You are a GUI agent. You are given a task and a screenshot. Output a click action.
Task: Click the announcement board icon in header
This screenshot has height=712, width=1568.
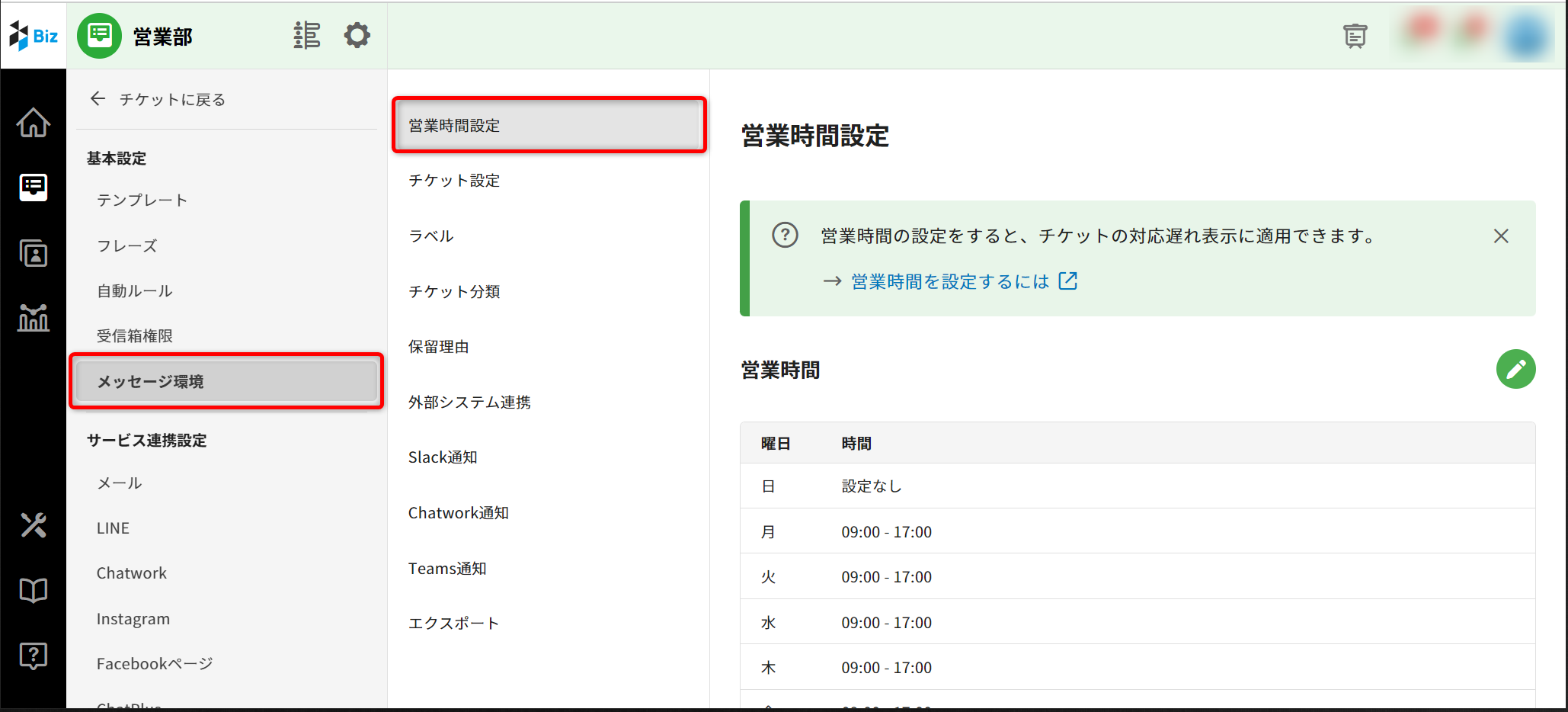pos(1355,36)
